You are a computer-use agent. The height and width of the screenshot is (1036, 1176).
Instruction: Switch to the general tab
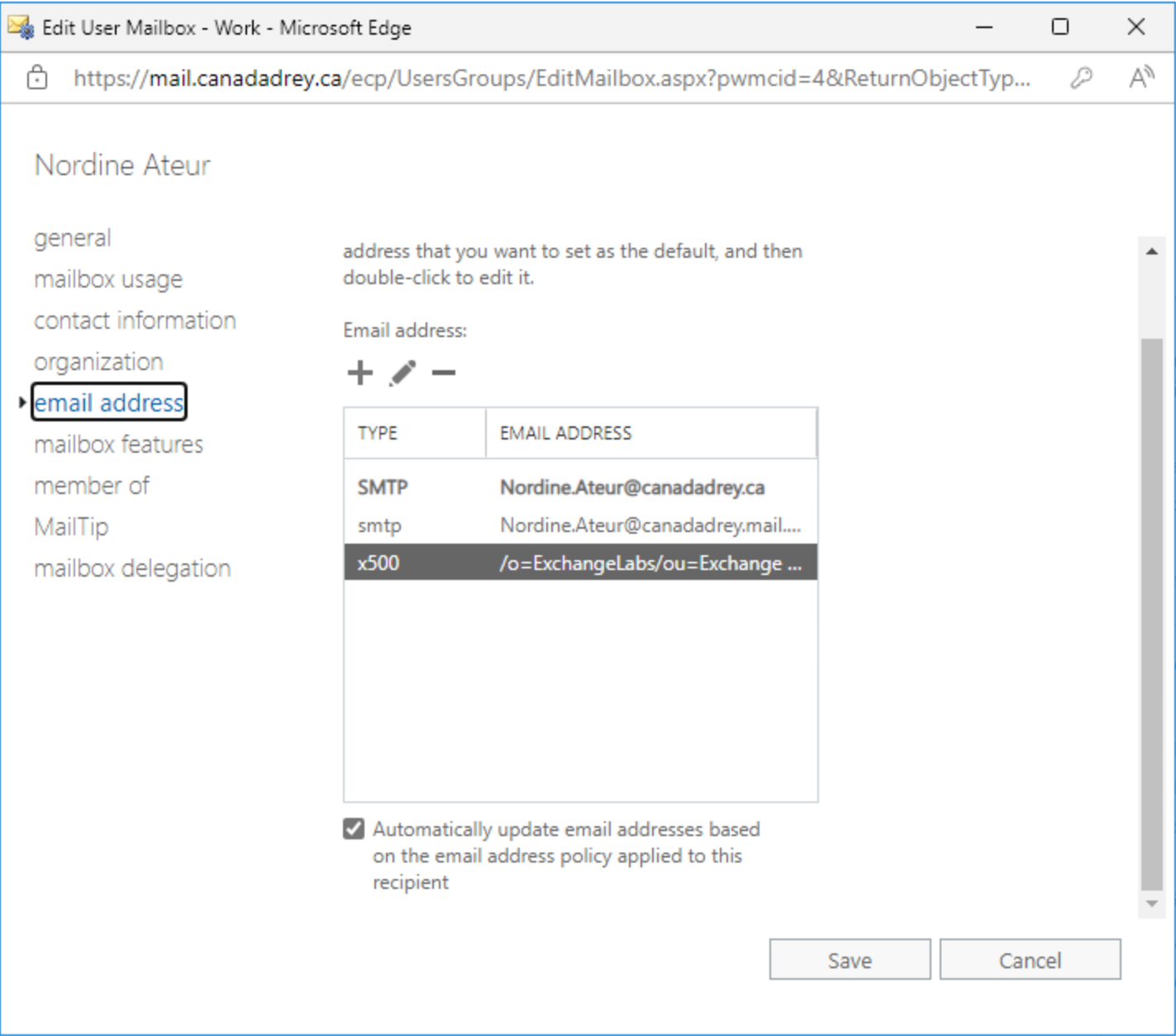coord(73,238)
